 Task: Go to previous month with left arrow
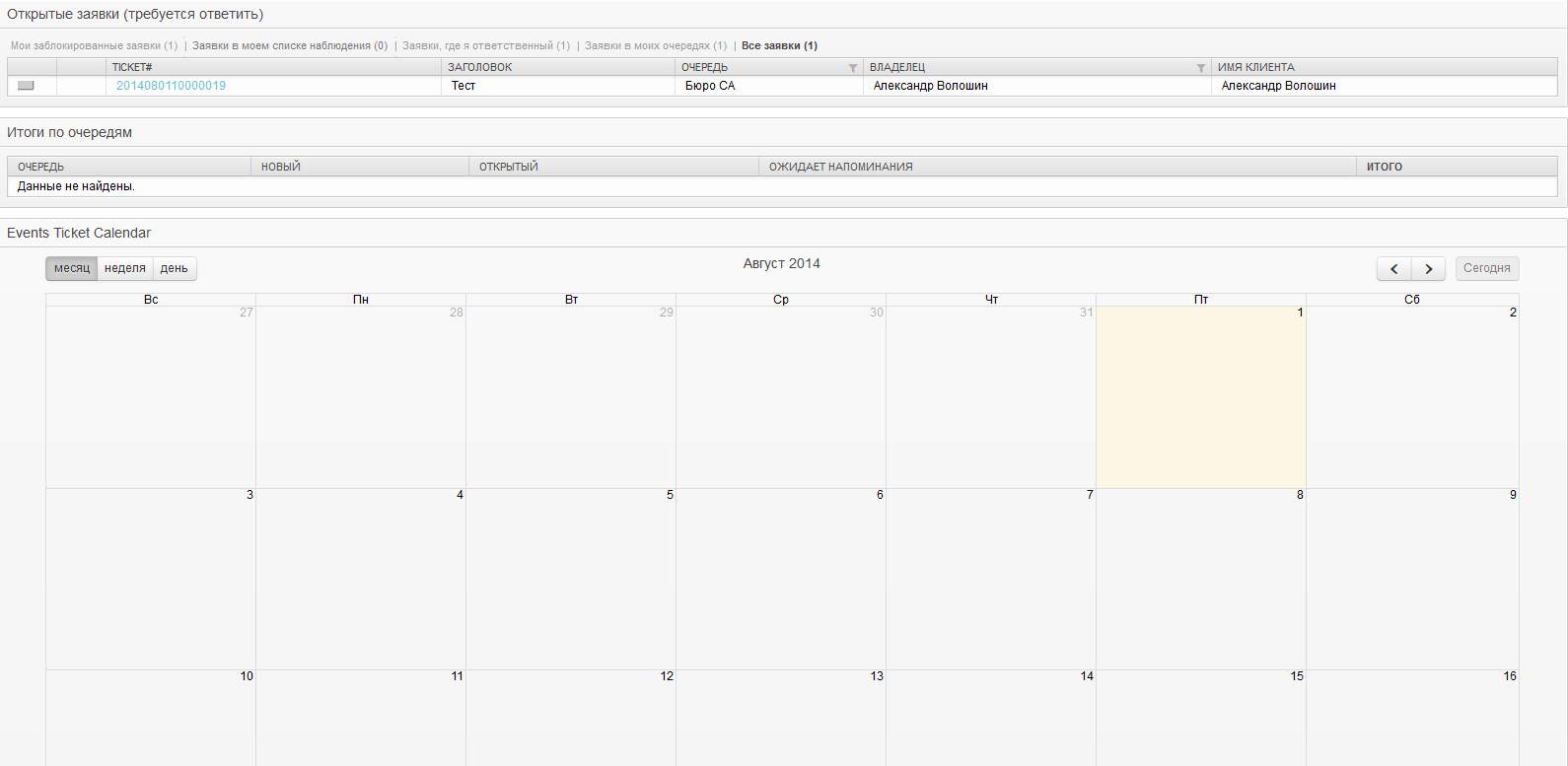tap(1394, 268)
